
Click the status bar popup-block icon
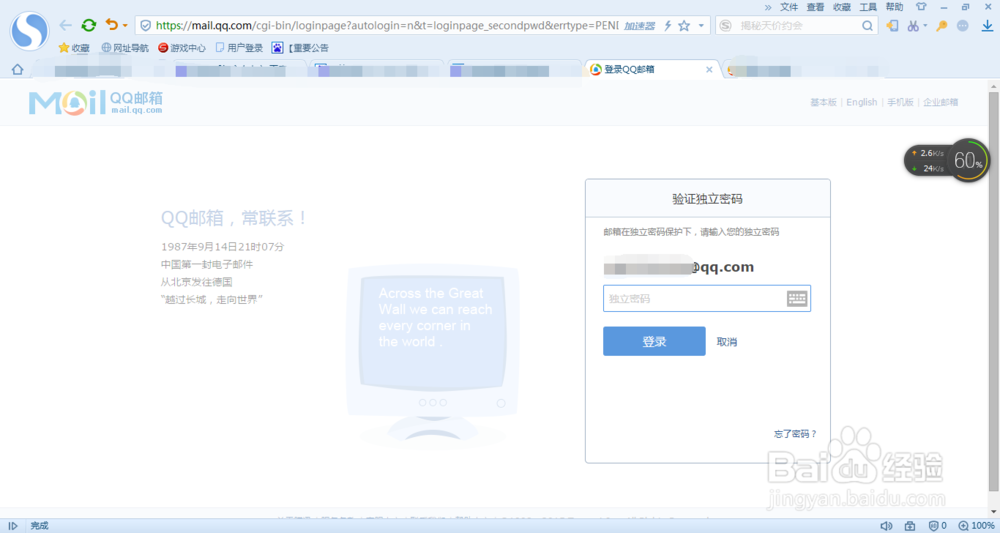tap(910, 525)
